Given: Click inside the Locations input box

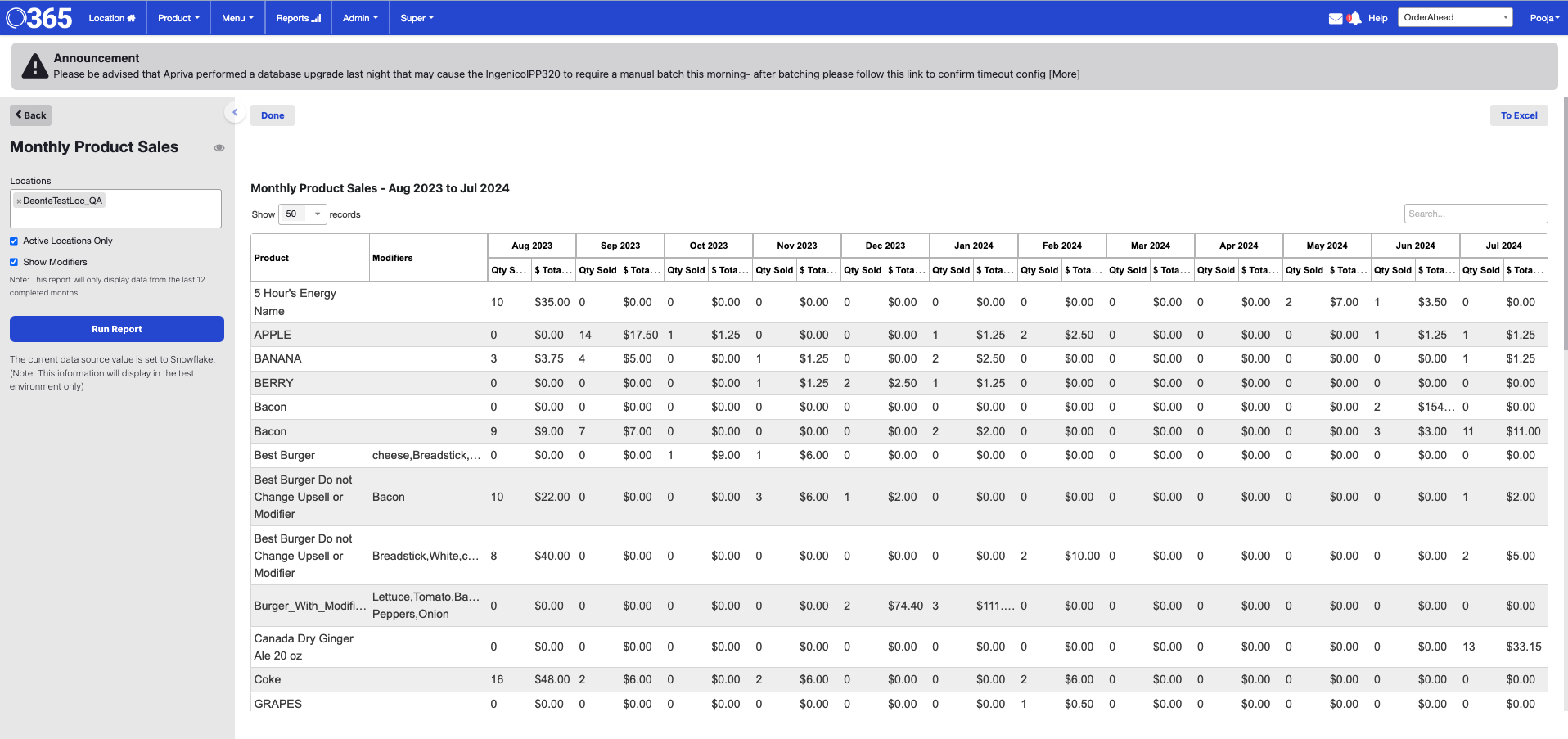Looking at the screenshot, I should 115,209.
